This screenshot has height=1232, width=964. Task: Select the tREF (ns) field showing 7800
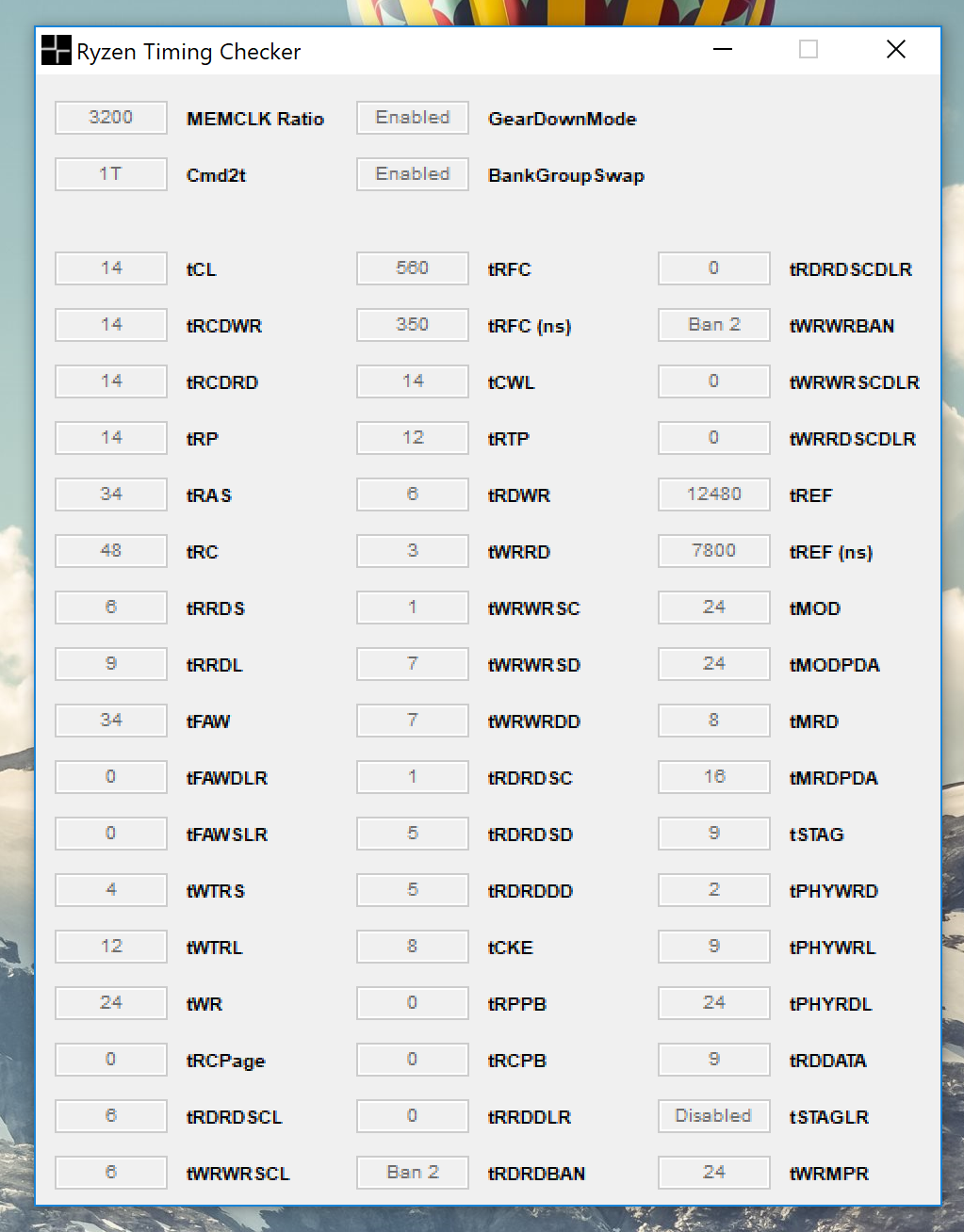[x=714, y=551]
